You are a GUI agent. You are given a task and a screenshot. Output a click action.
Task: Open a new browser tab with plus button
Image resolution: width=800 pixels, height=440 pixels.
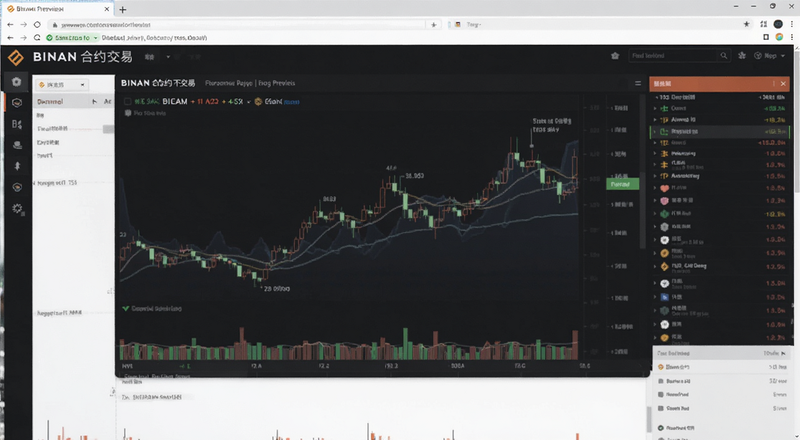click(122, 9)
